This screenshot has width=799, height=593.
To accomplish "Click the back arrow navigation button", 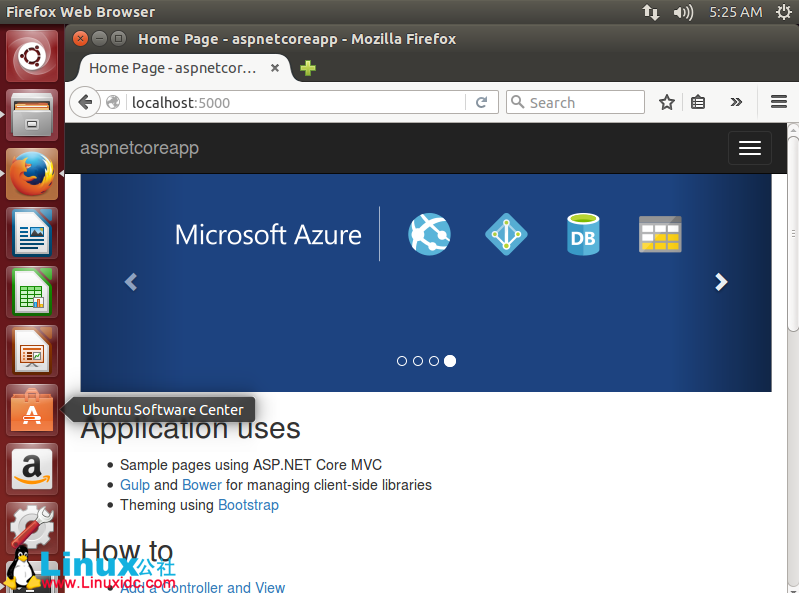I will (x=86, y=102).
